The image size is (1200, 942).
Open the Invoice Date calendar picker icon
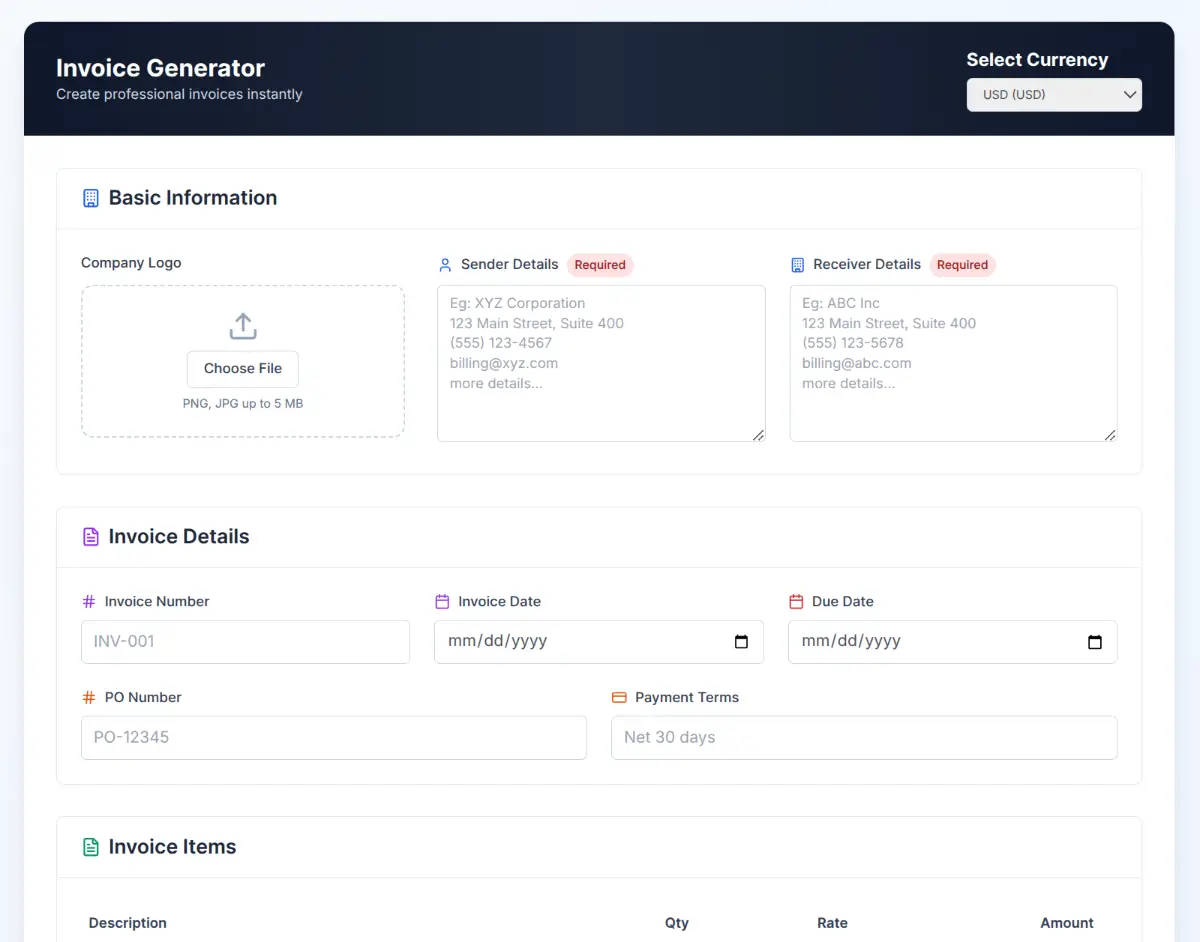pos(741,642)
